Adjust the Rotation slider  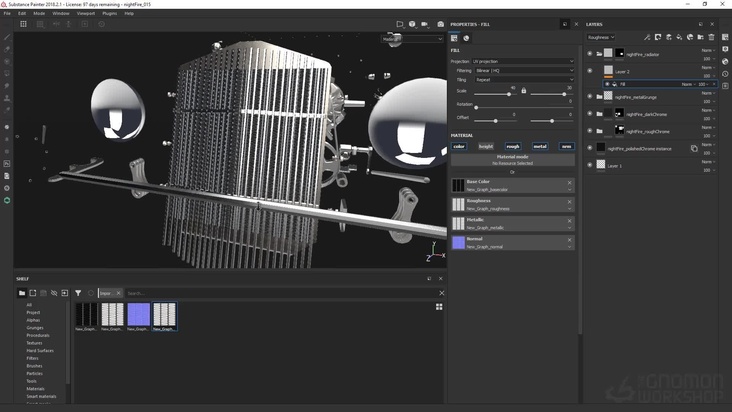tap(476, 107)
